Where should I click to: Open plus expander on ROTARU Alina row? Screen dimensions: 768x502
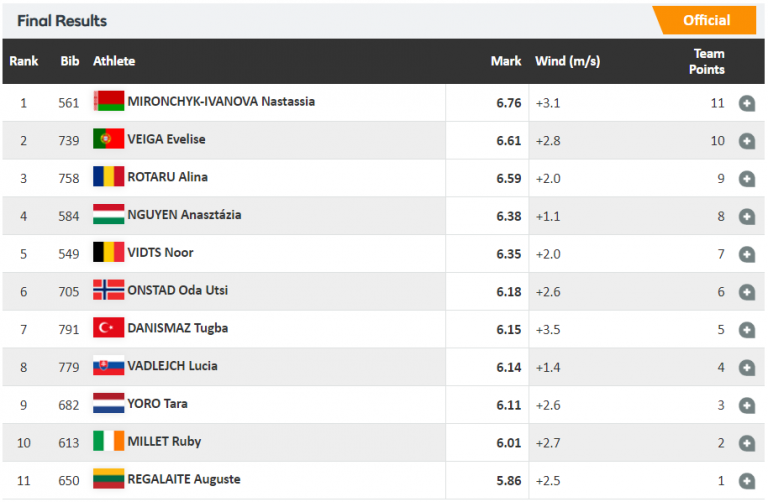[x=746, y=179]
